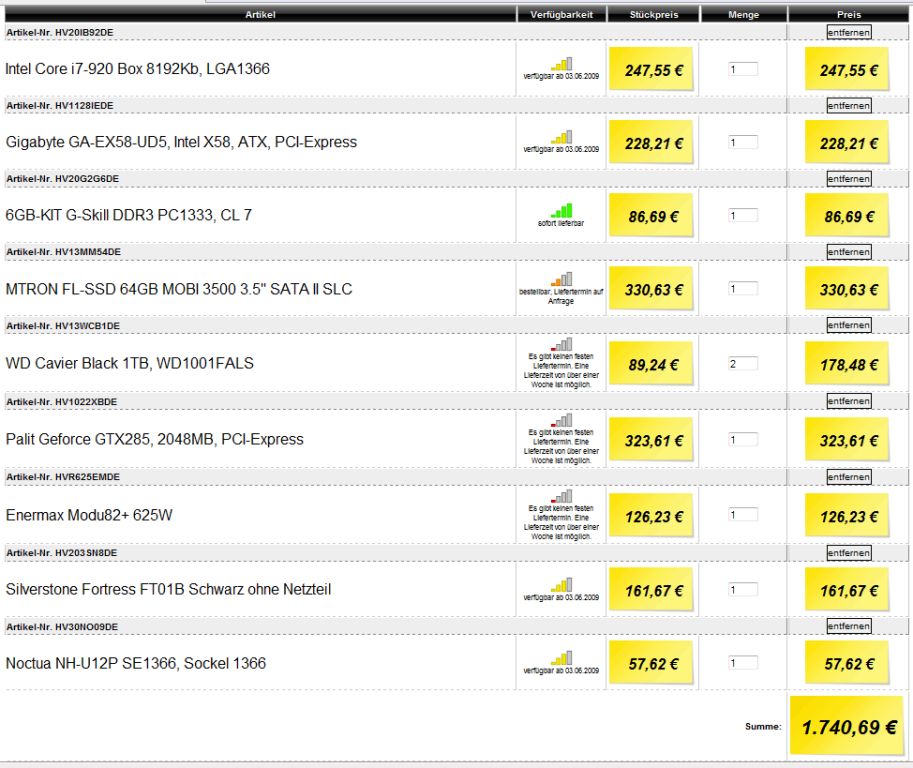Open Gigabyte GA-EX58-UD5 product name
913x768 pixels.
click(181, 142)
